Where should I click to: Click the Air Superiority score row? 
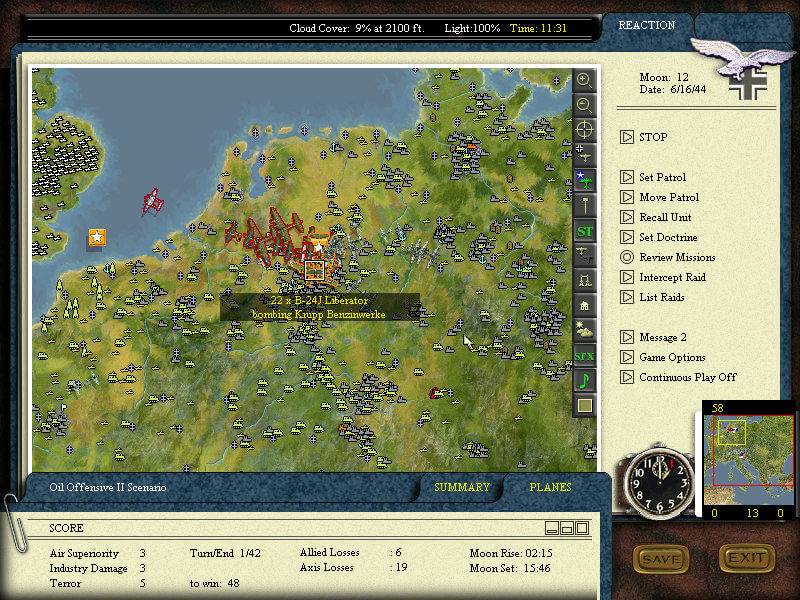(97, 554)
